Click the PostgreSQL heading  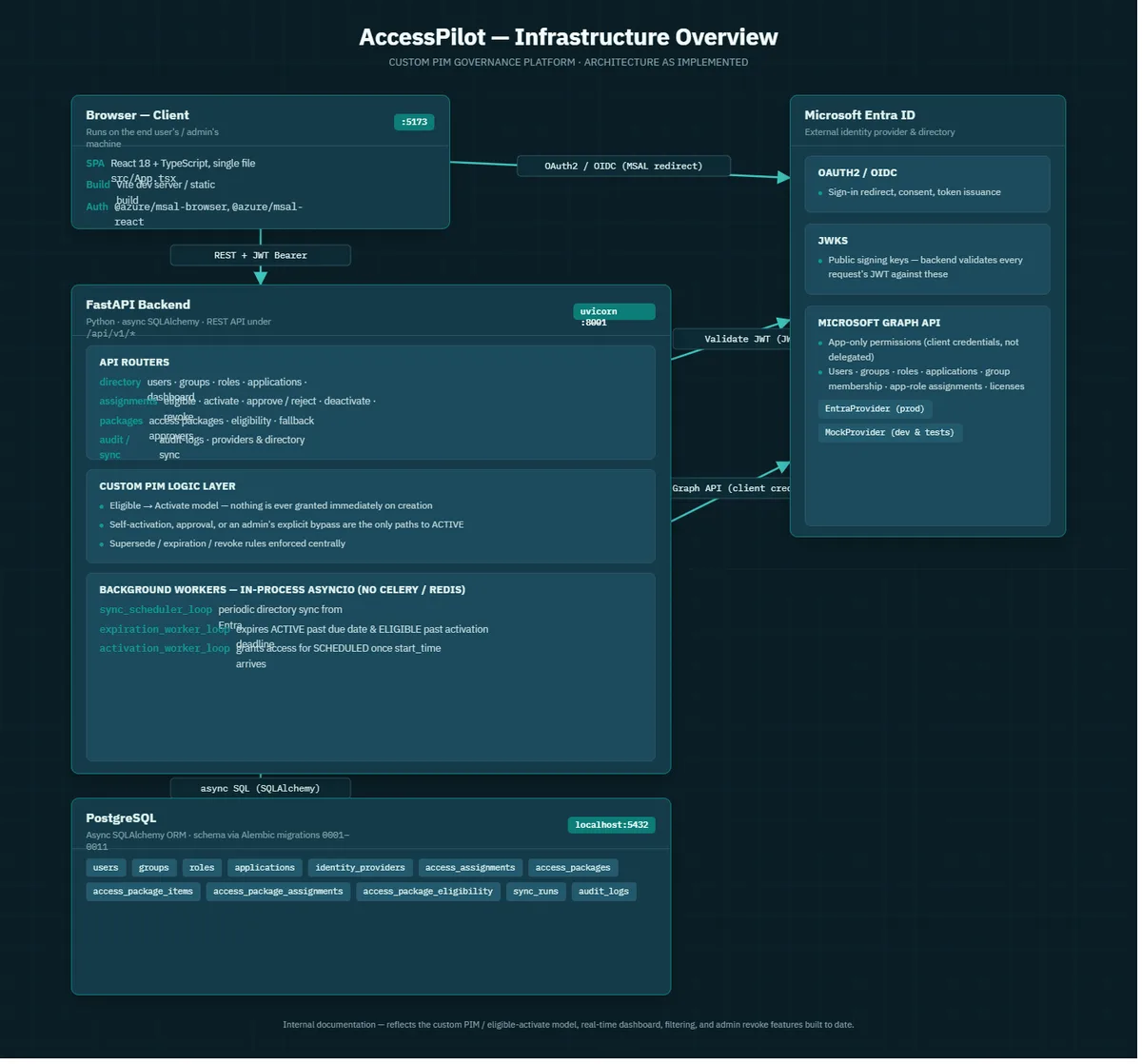click(x=121, y=818)
